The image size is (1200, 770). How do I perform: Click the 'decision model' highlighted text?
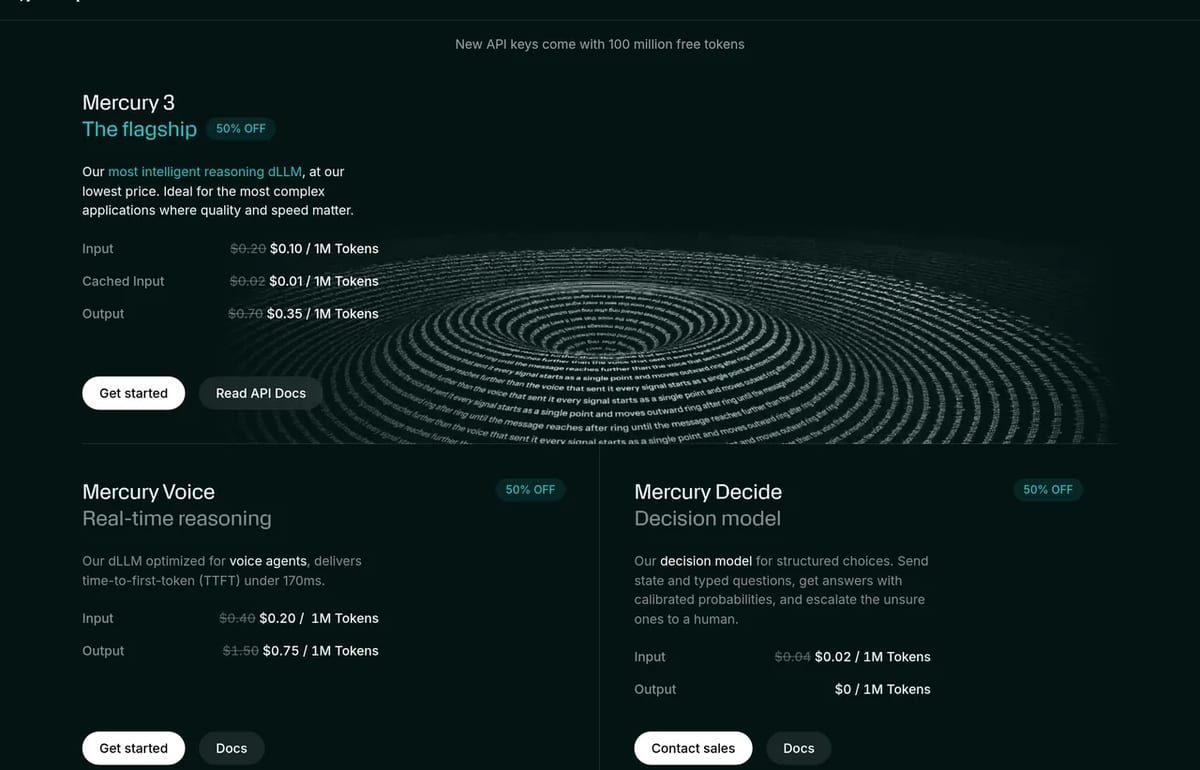coord(706,561)
